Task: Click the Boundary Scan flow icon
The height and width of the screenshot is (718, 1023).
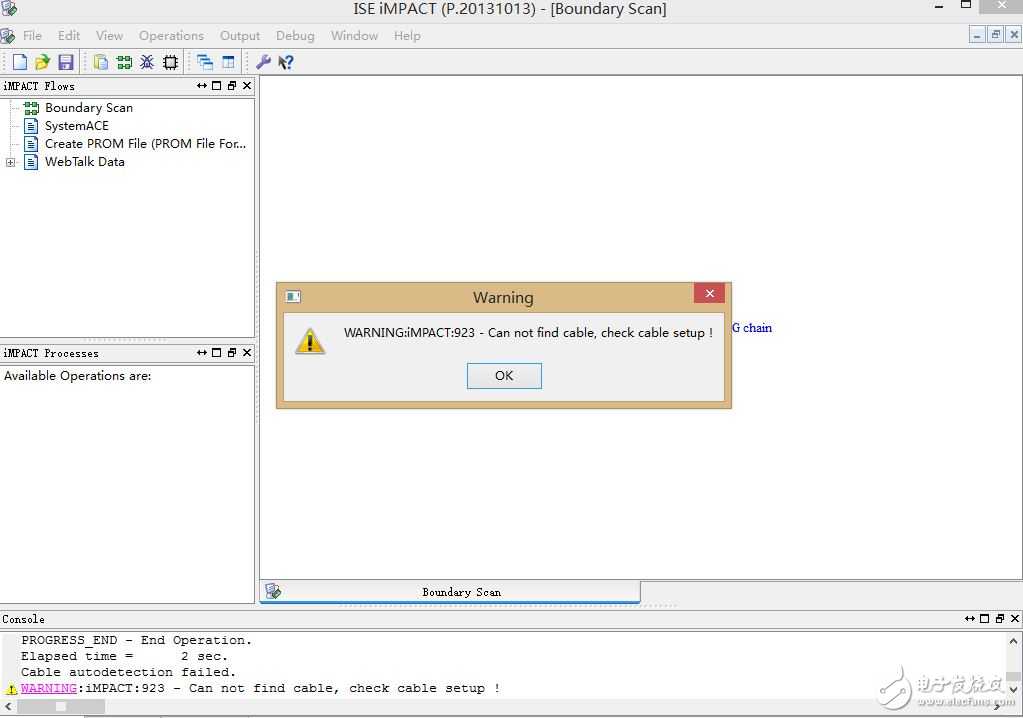Action: point(31,108)
